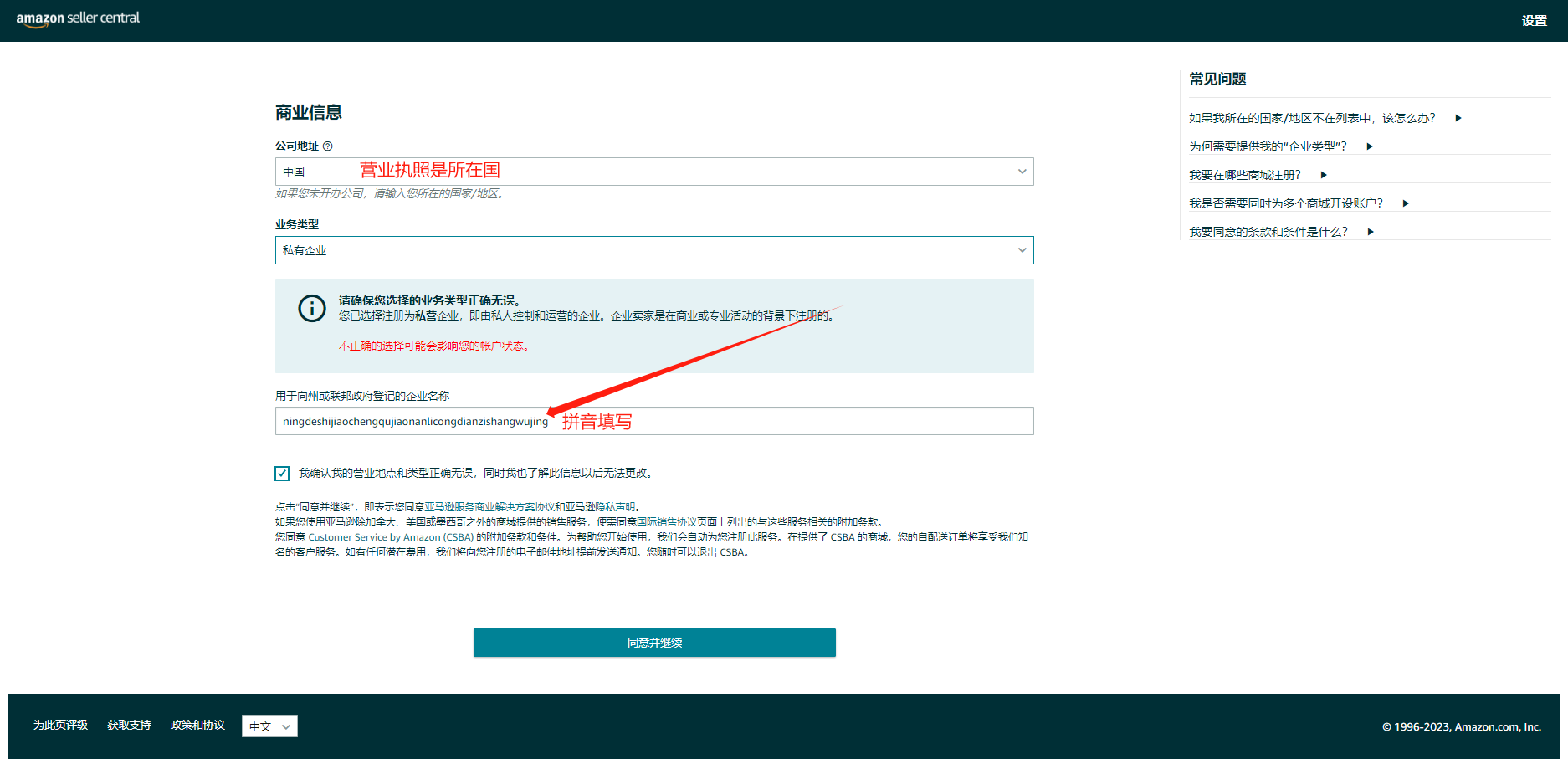This screenshot has height=759, width=1568.
Task: Click the label 用于向州或联邦政府登记的企业名称
Action: click(362, 396)
